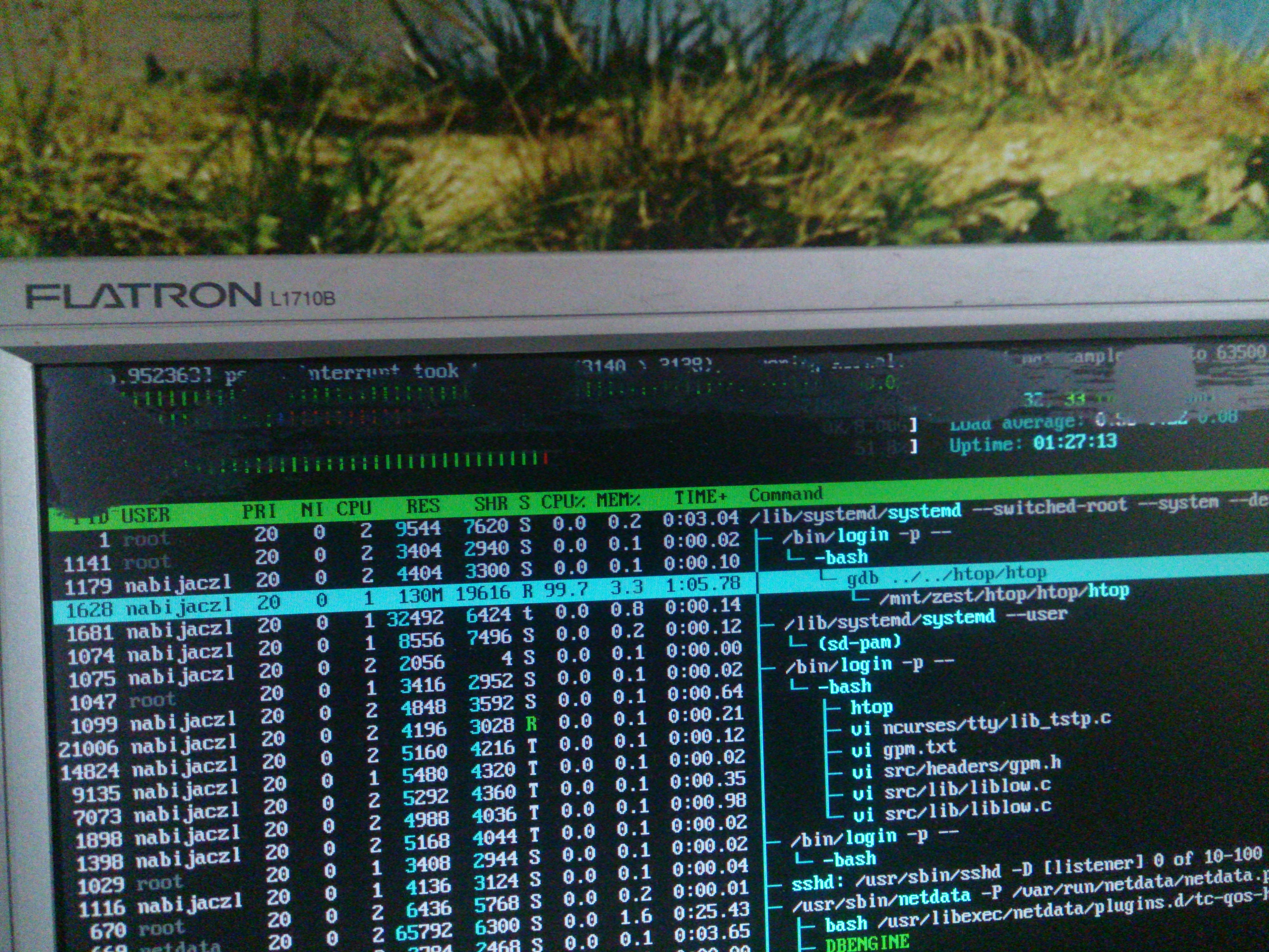Click the USER column header
This screenshot has height=952, width=1269.
145,515
